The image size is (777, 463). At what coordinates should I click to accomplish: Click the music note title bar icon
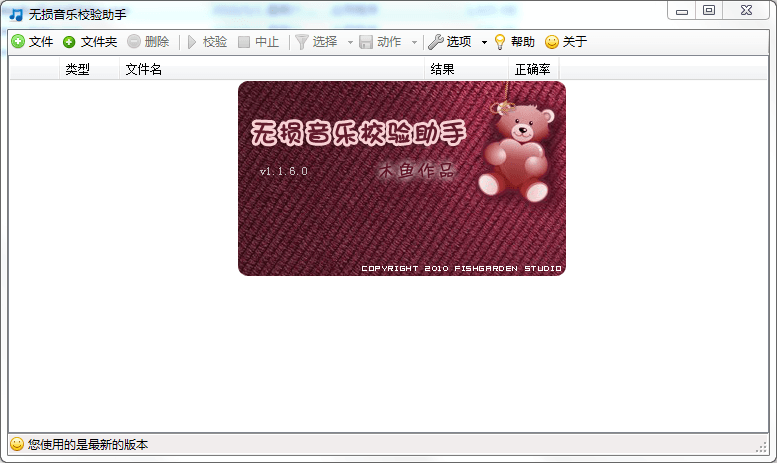click(x=16, y=14)
